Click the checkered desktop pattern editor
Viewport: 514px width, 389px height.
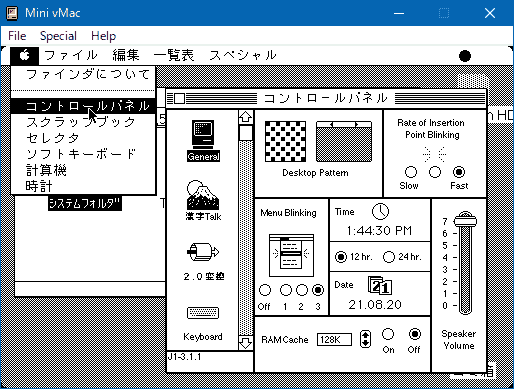pyautogui.click(x=285, y=141)
